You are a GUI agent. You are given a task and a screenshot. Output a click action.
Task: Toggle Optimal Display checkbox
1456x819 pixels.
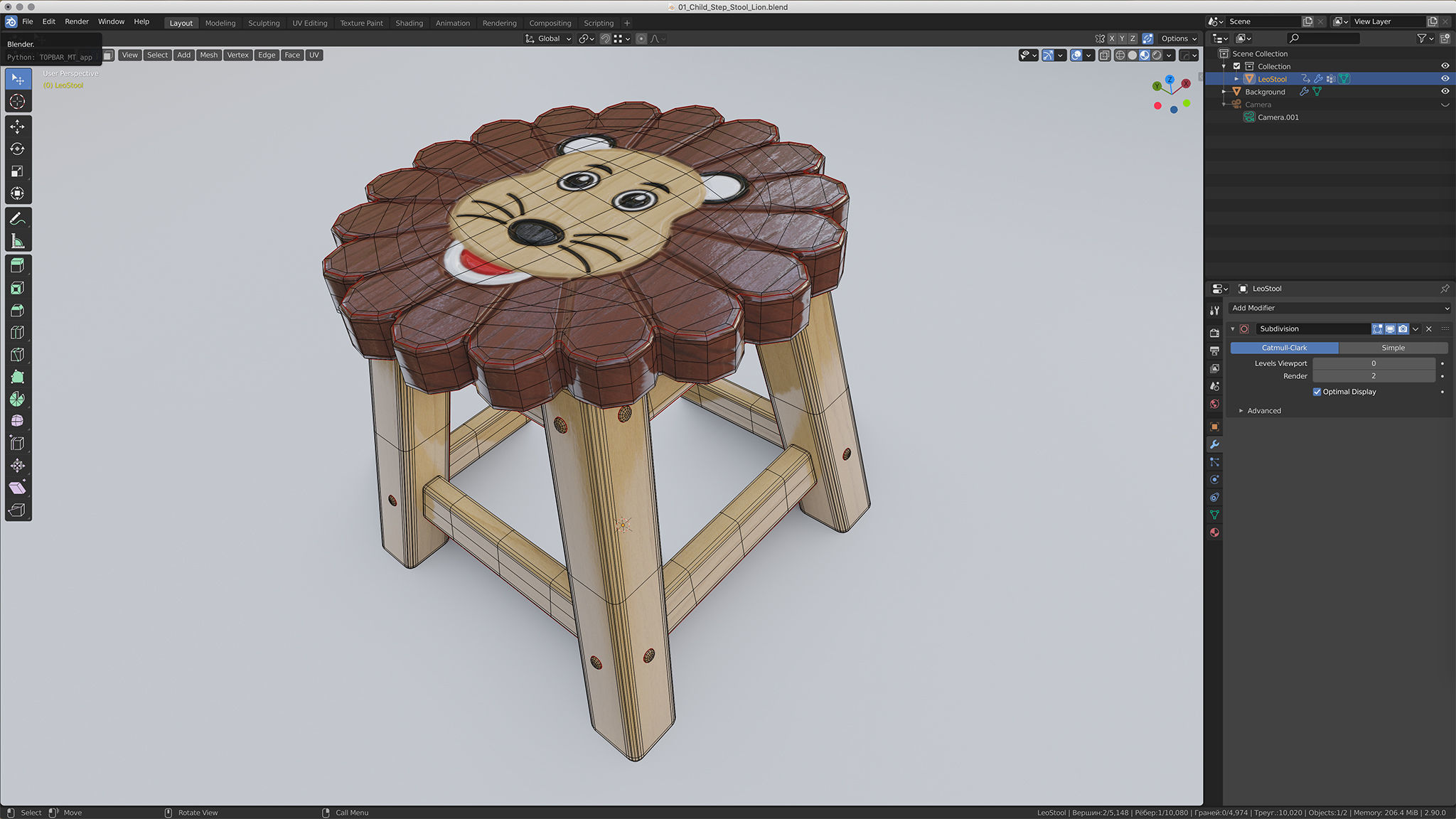(1317, 392)
